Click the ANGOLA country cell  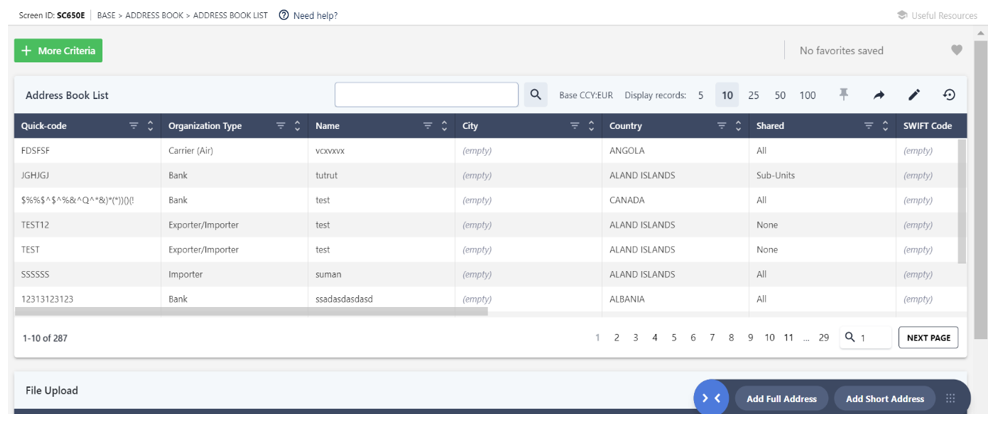675,151
